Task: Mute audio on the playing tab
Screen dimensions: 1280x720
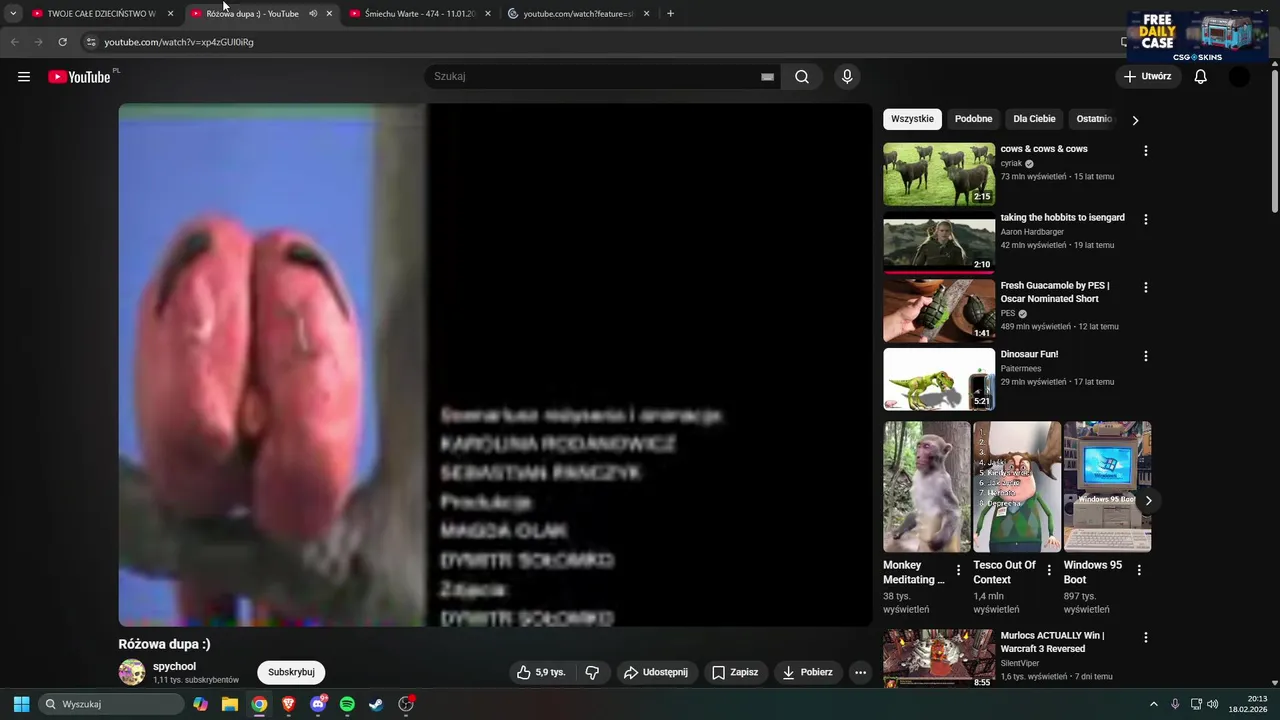Action: point(313,14)
